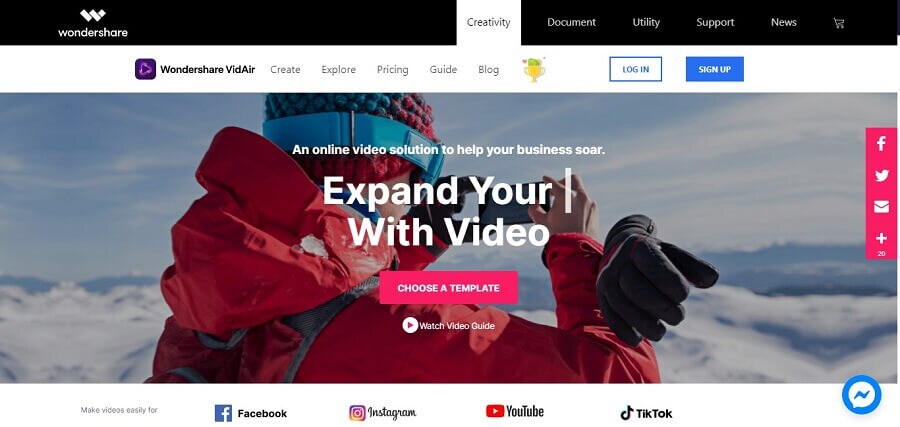Click the Wondershare logo in header
This screenshot has width=900, height=427.
pos(92,23)
